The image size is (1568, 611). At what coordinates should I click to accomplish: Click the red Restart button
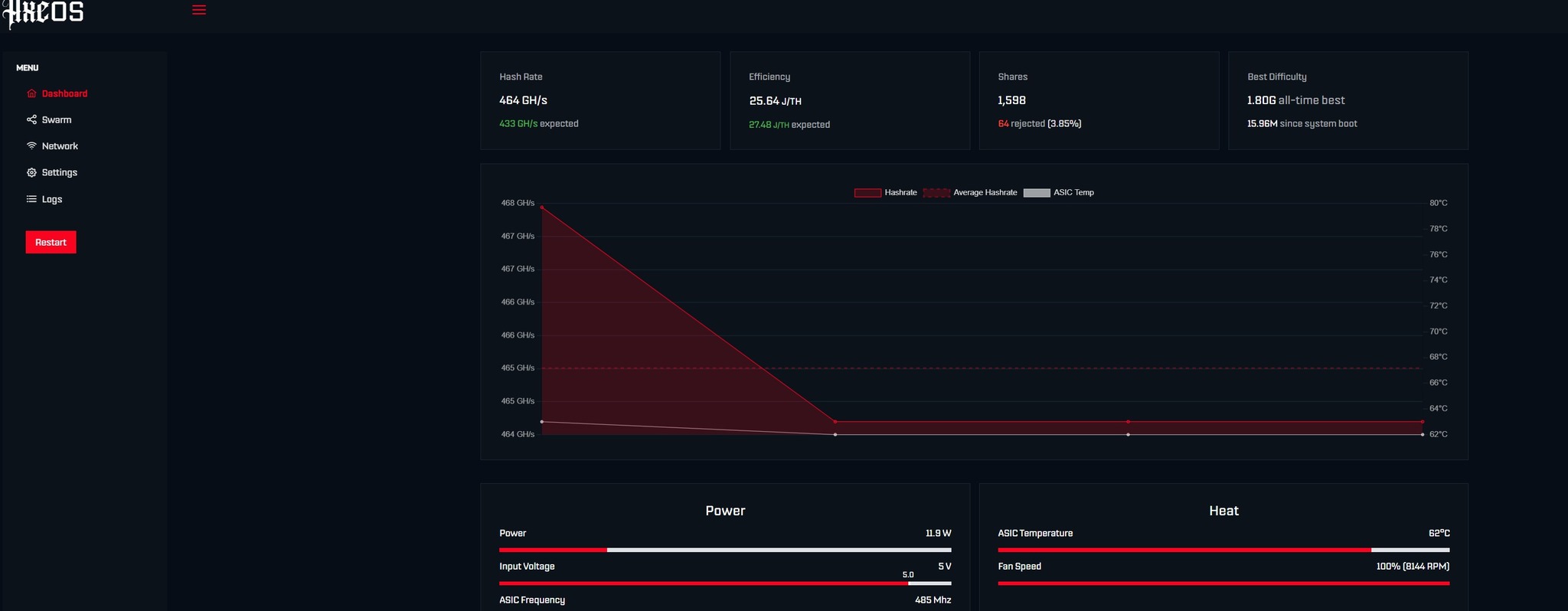(x=51, y=242)
